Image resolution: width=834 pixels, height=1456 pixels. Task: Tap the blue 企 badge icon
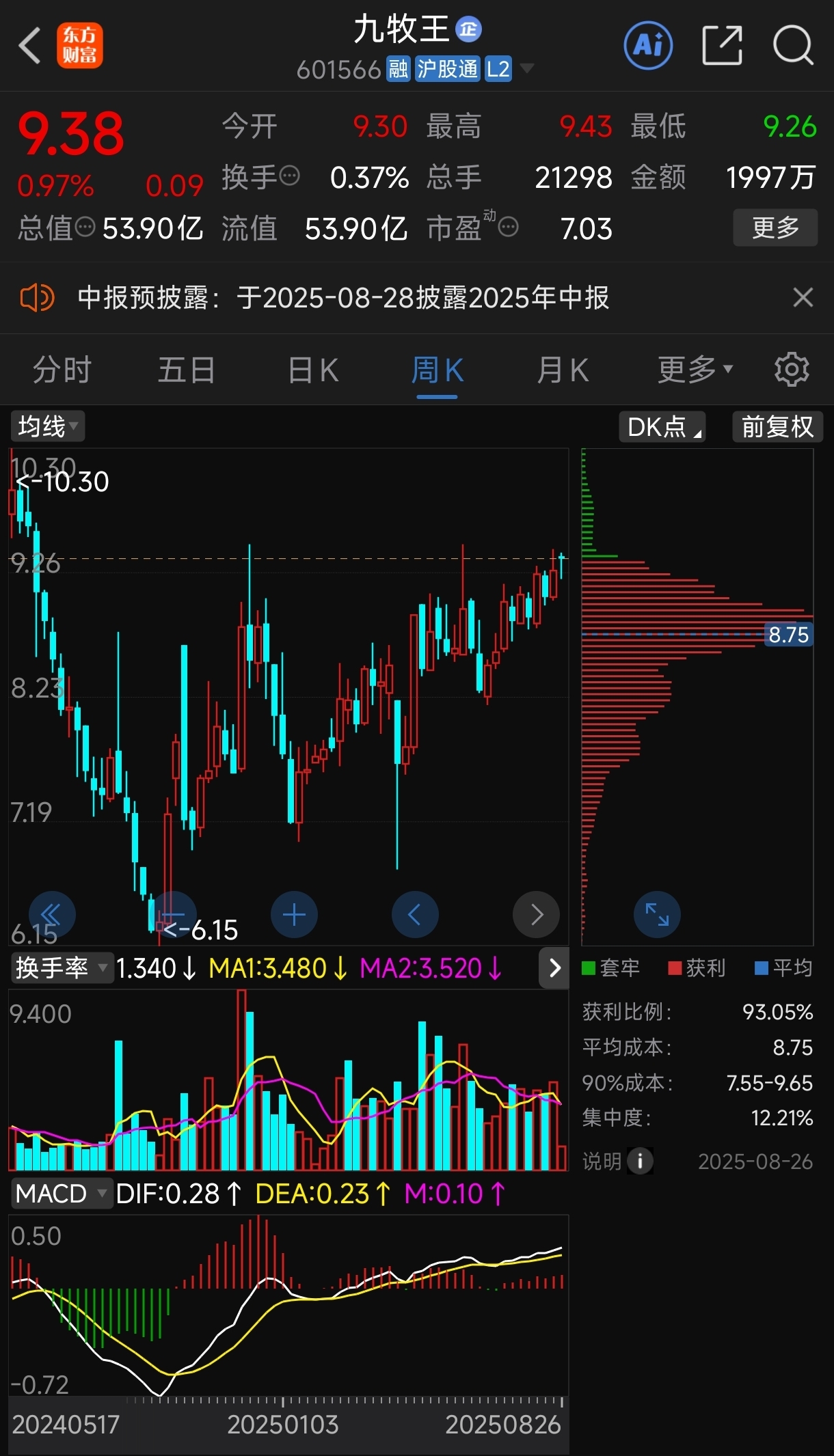click(x=469, y=29)
